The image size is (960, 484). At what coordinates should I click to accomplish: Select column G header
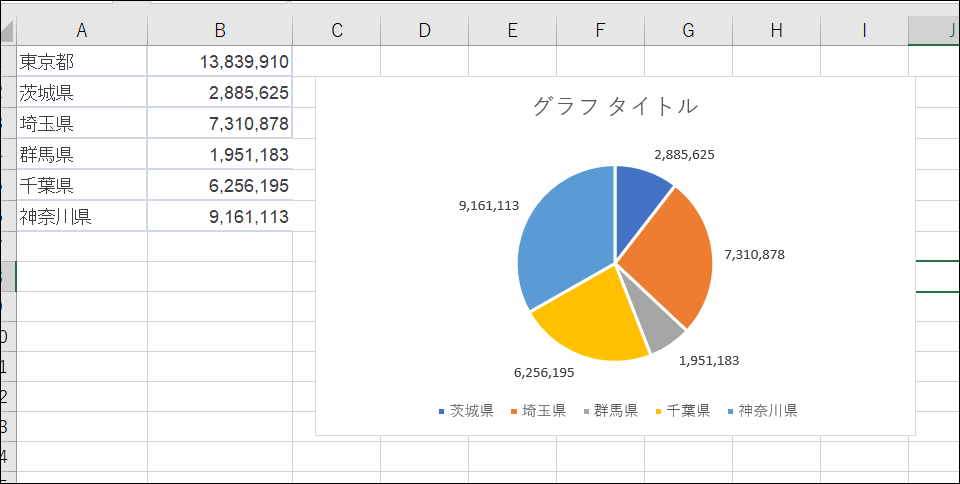point(688,31)
